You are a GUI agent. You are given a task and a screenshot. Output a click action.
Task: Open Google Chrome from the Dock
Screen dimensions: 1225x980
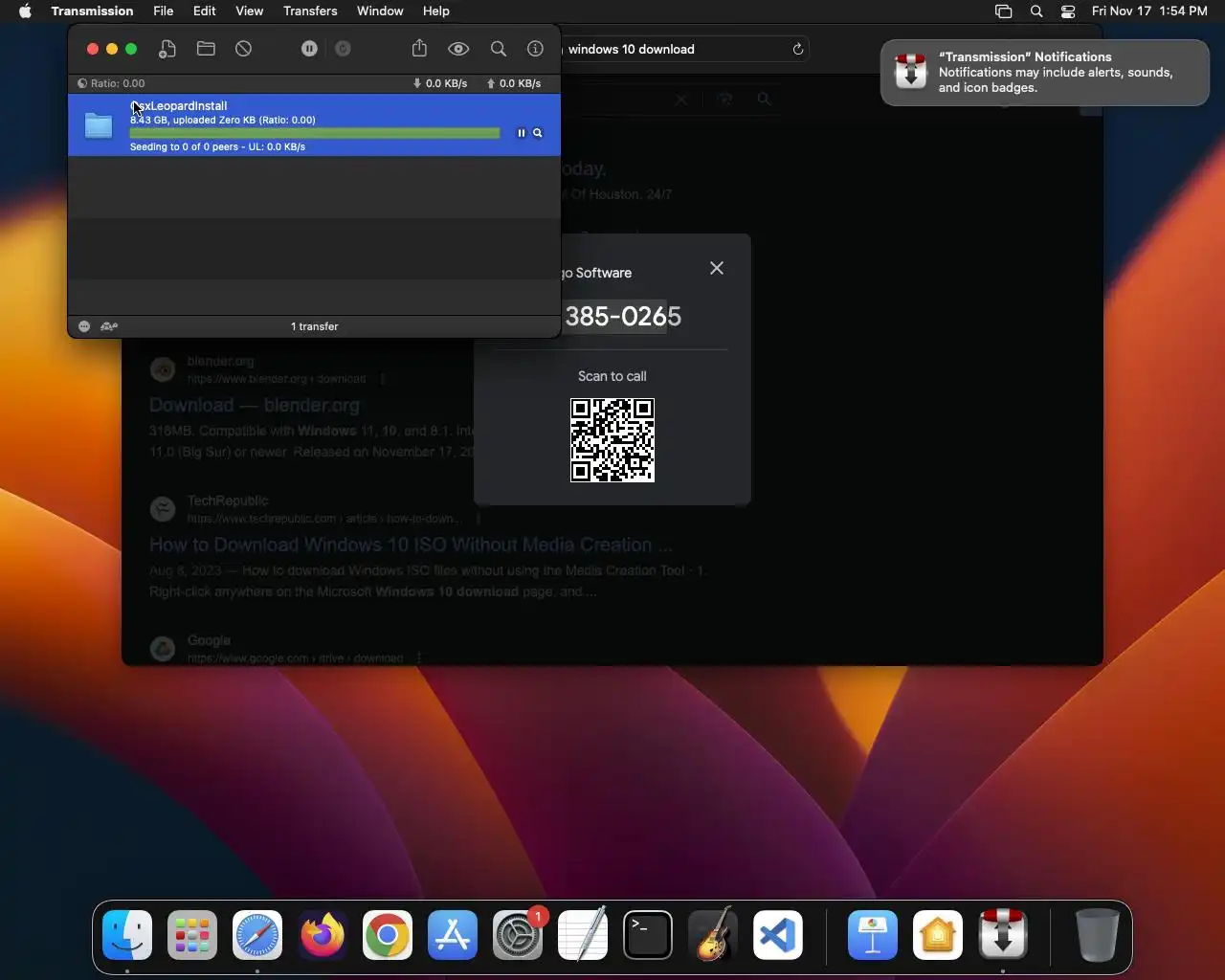[388, 935]
